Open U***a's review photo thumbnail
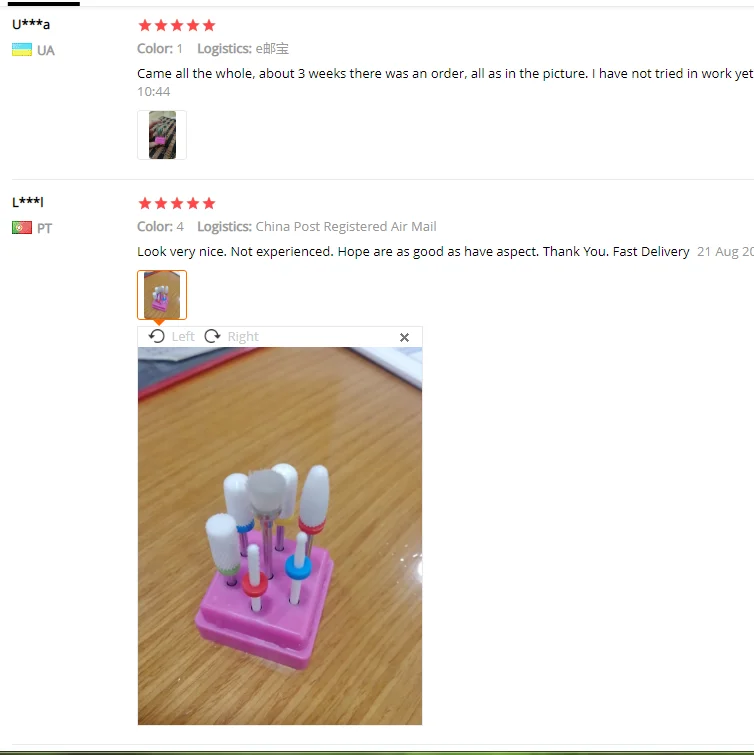Screen dimensions: 754x755 [x=162, y=135]
